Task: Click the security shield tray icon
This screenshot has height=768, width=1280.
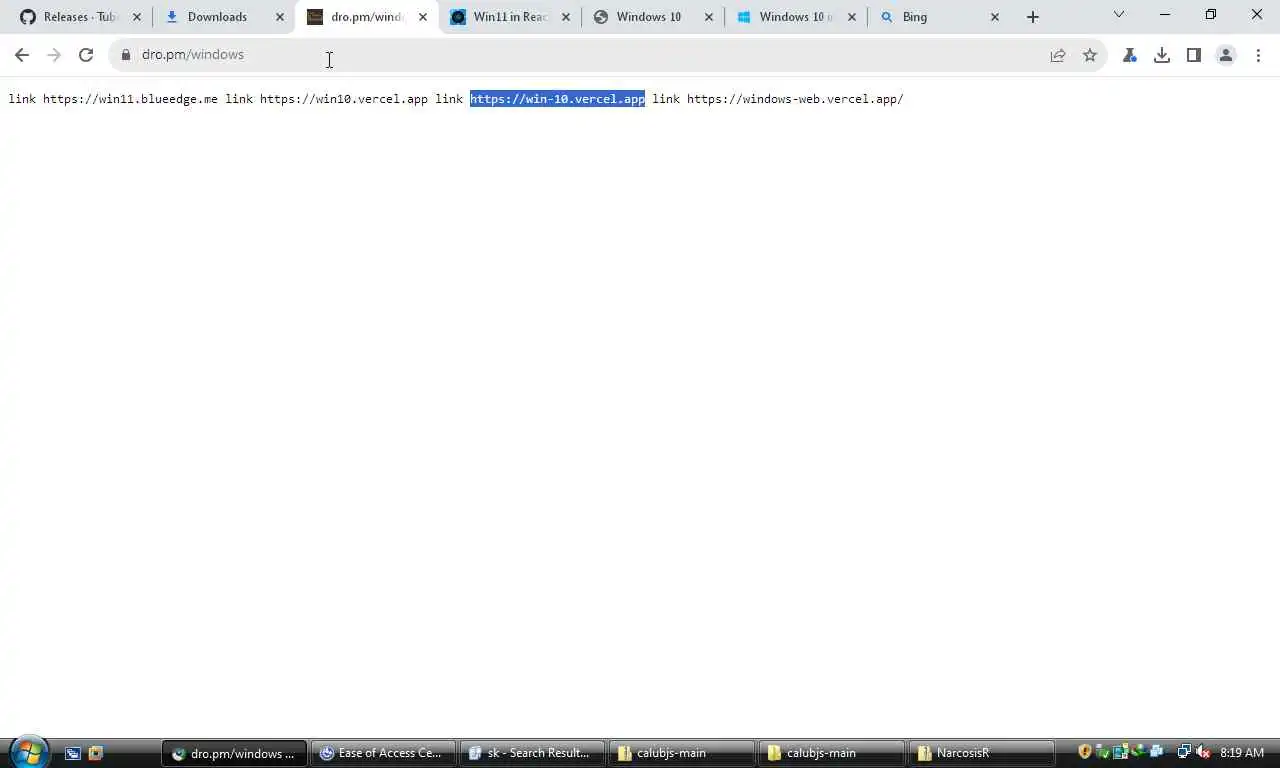Action: tap(1085, 752)
